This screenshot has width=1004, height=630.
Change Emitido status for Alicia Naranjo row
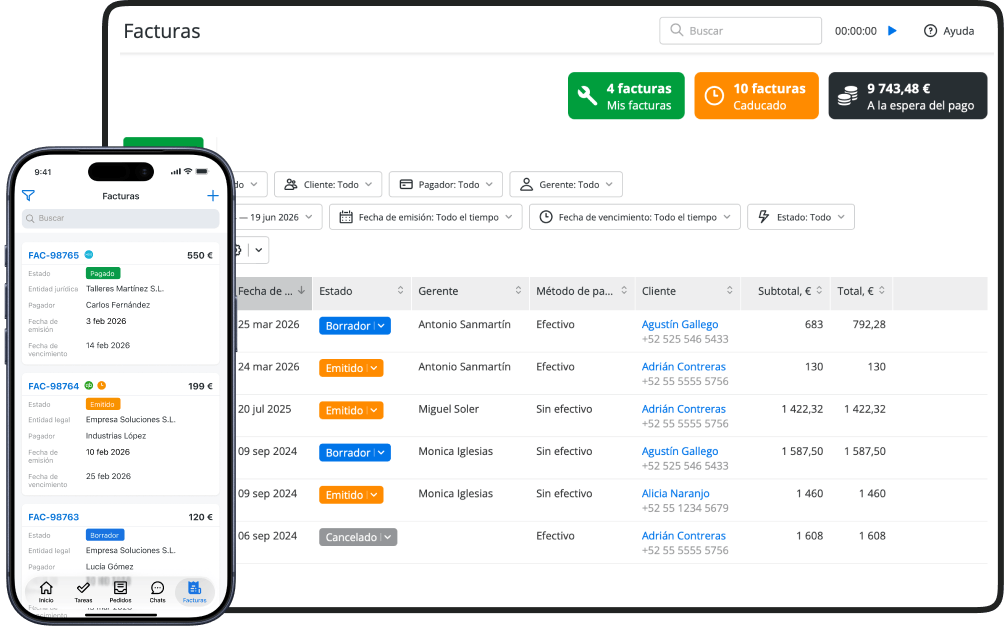click(x=351, y=495)
